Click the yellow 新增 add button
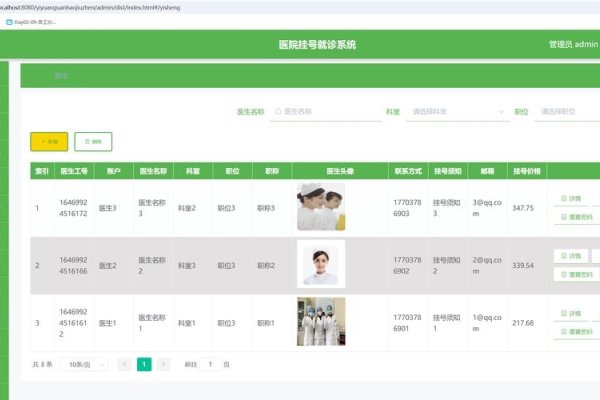This screenshot has height=400, width=600. point(49,142)
